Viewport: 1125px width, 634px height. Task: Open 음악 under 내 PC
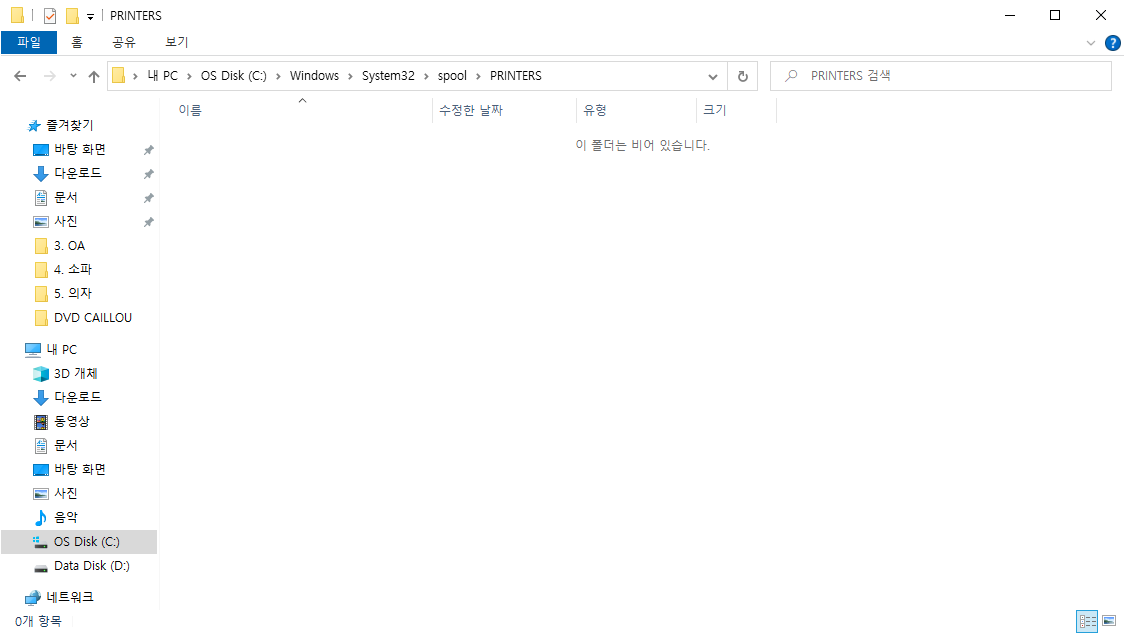(x=65, y=517)
